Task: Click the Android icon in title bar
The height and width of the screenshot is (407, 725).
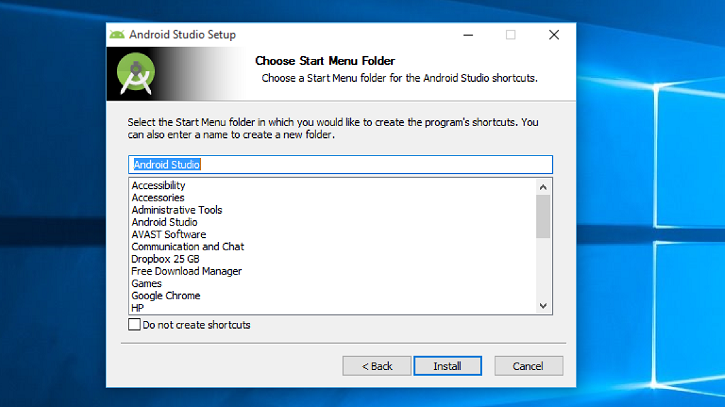Action: pyautogui.click(x=117, y=35)
